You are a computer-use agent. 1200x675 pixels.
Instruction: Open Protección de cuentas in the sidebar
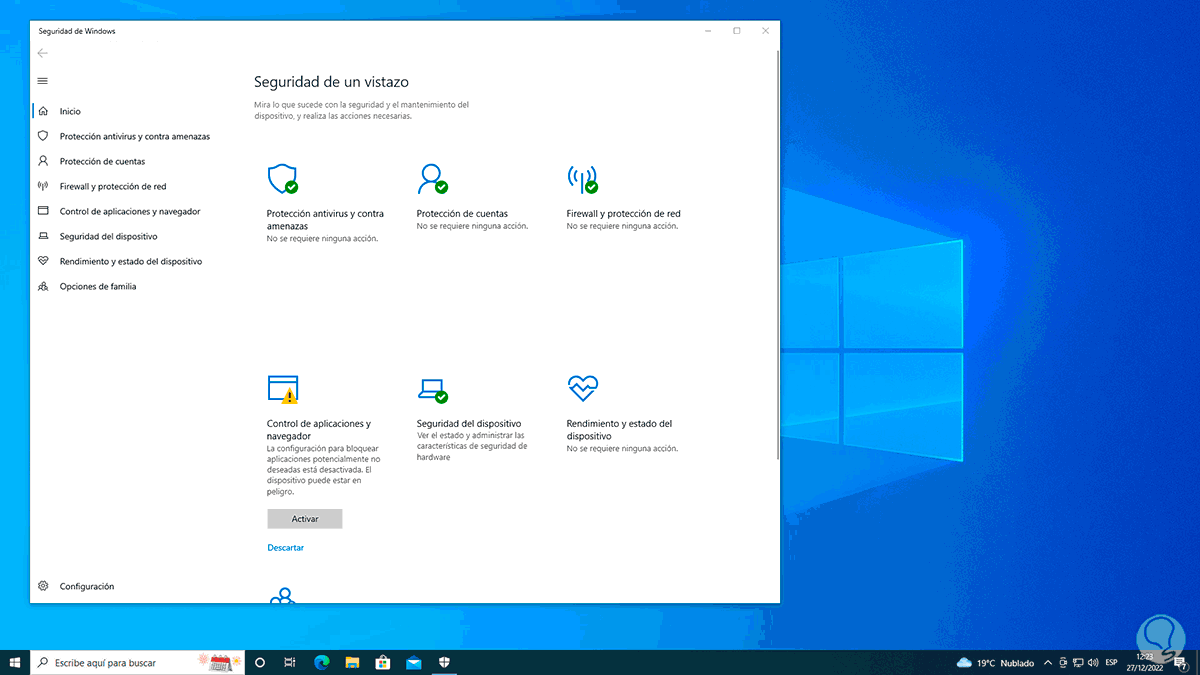(104, 161)
